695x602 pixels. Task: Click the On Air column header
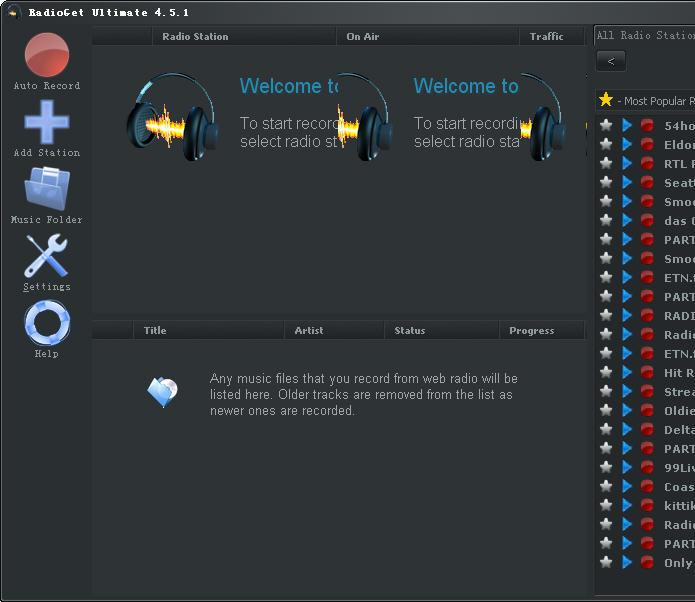[x=362, y=37]
